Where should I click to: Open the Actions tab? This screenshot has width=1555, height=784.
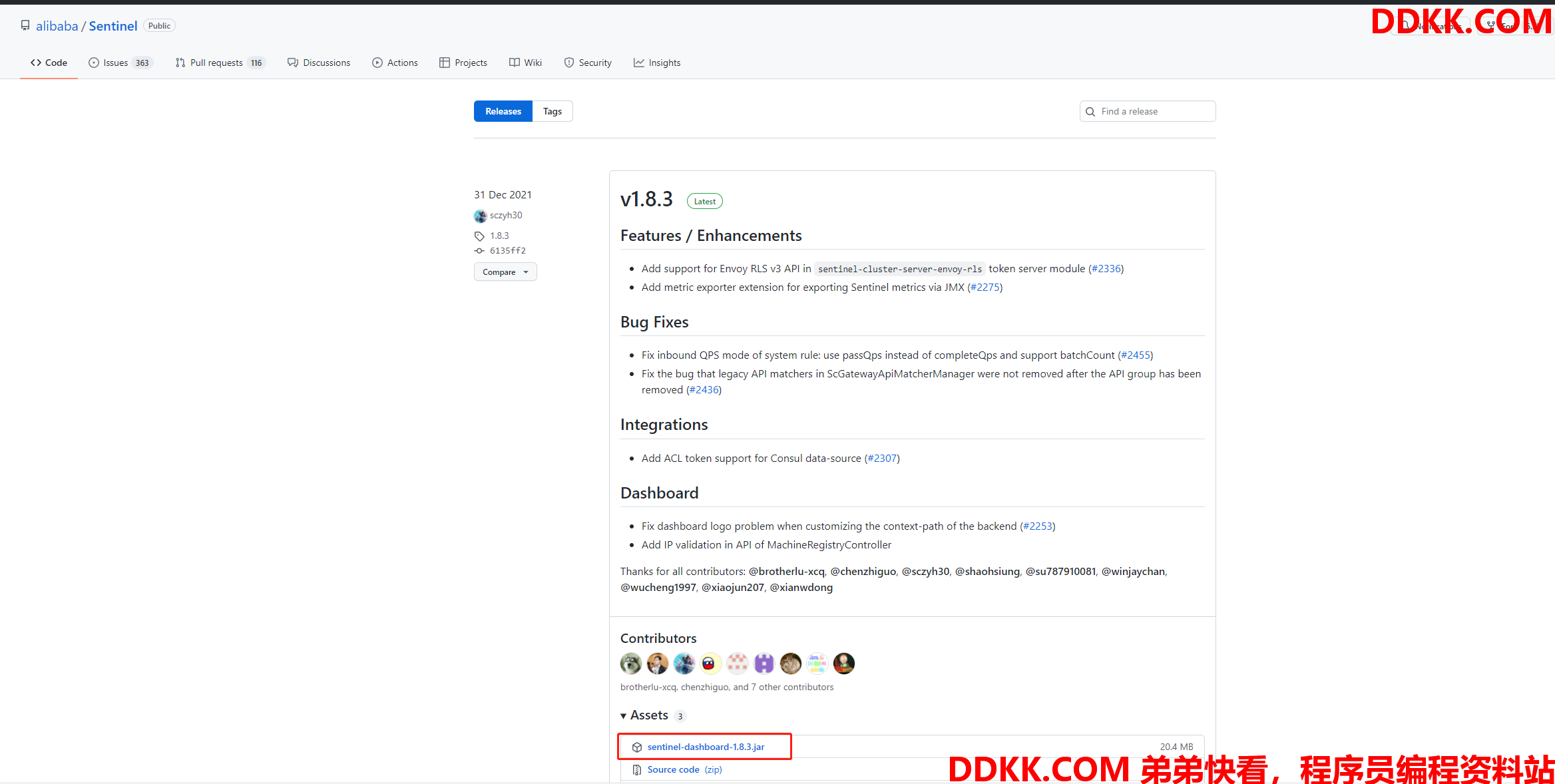(395, 63)
